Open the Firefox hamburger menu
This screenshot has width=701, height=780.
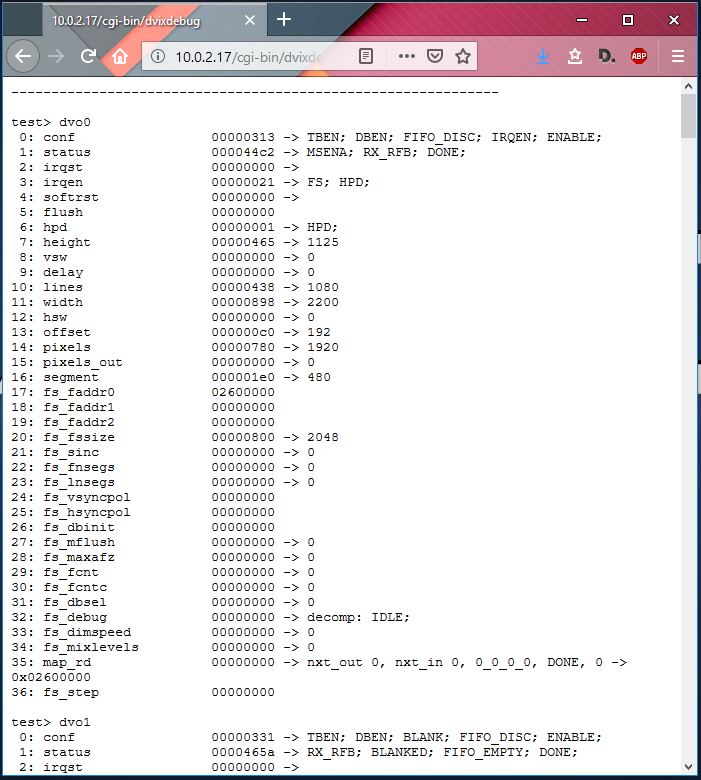(678, 56)
